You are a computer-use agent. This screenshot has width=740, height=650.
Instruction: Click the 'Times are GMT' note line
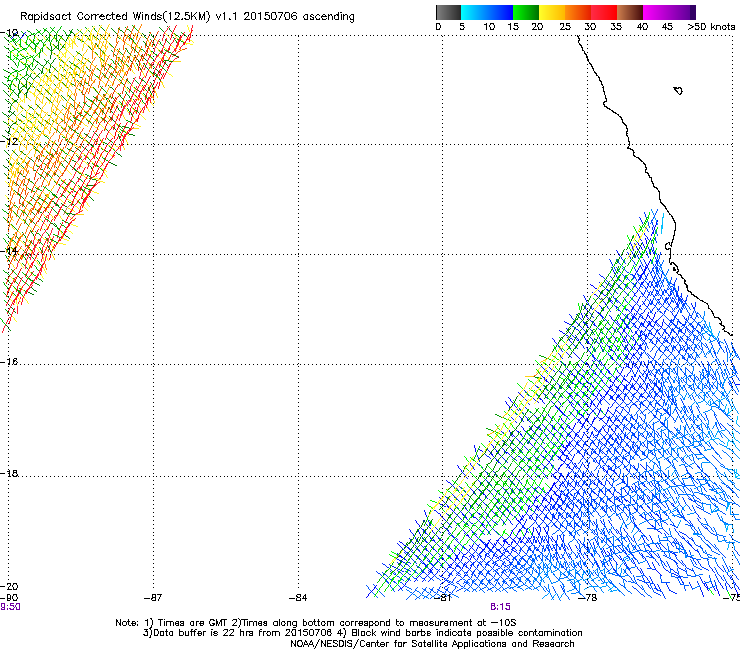(x=316, y=623)
